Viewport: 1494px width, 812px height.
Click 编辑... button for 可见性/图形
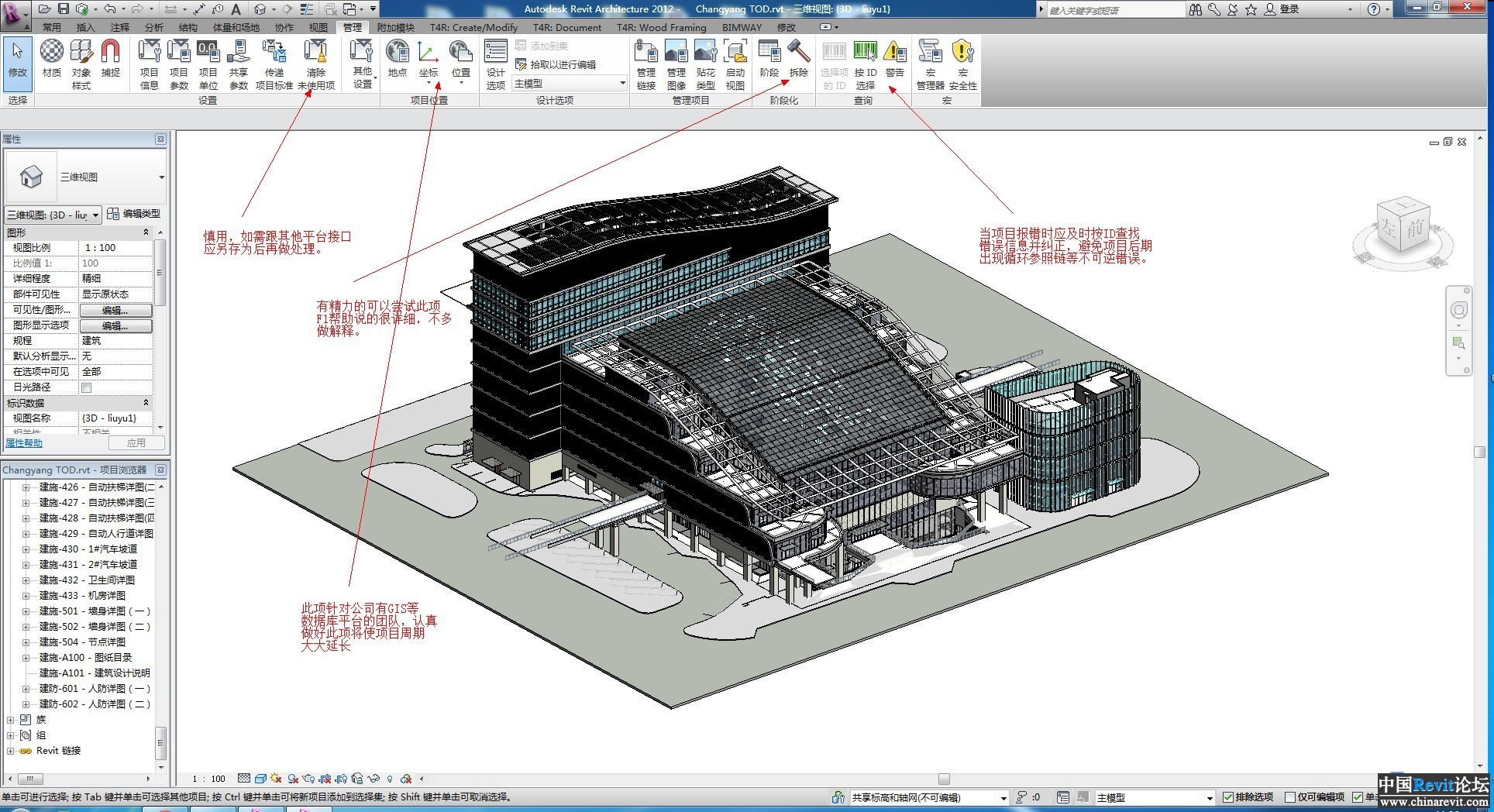[116, 310]
